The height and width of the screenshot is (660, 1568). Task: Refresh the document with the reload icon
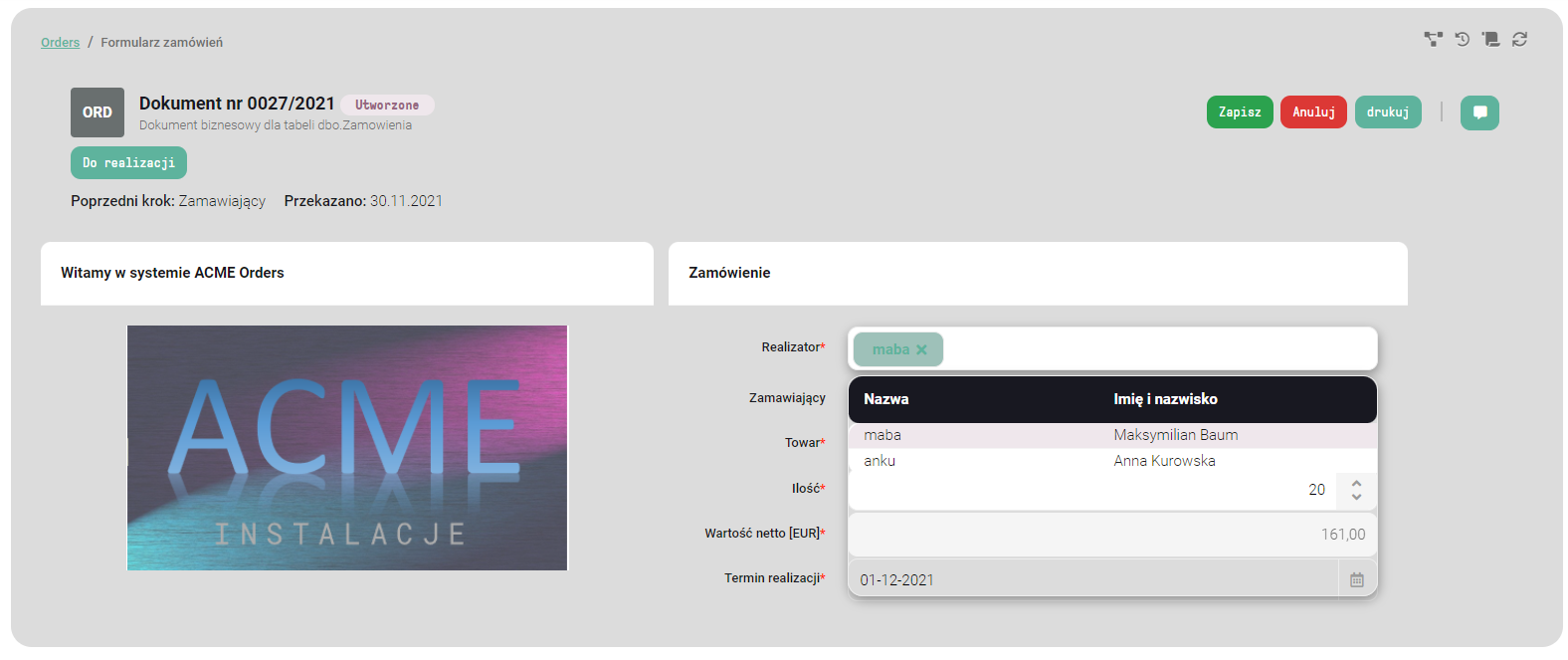pyautogui.click(x=1519, y=40)
